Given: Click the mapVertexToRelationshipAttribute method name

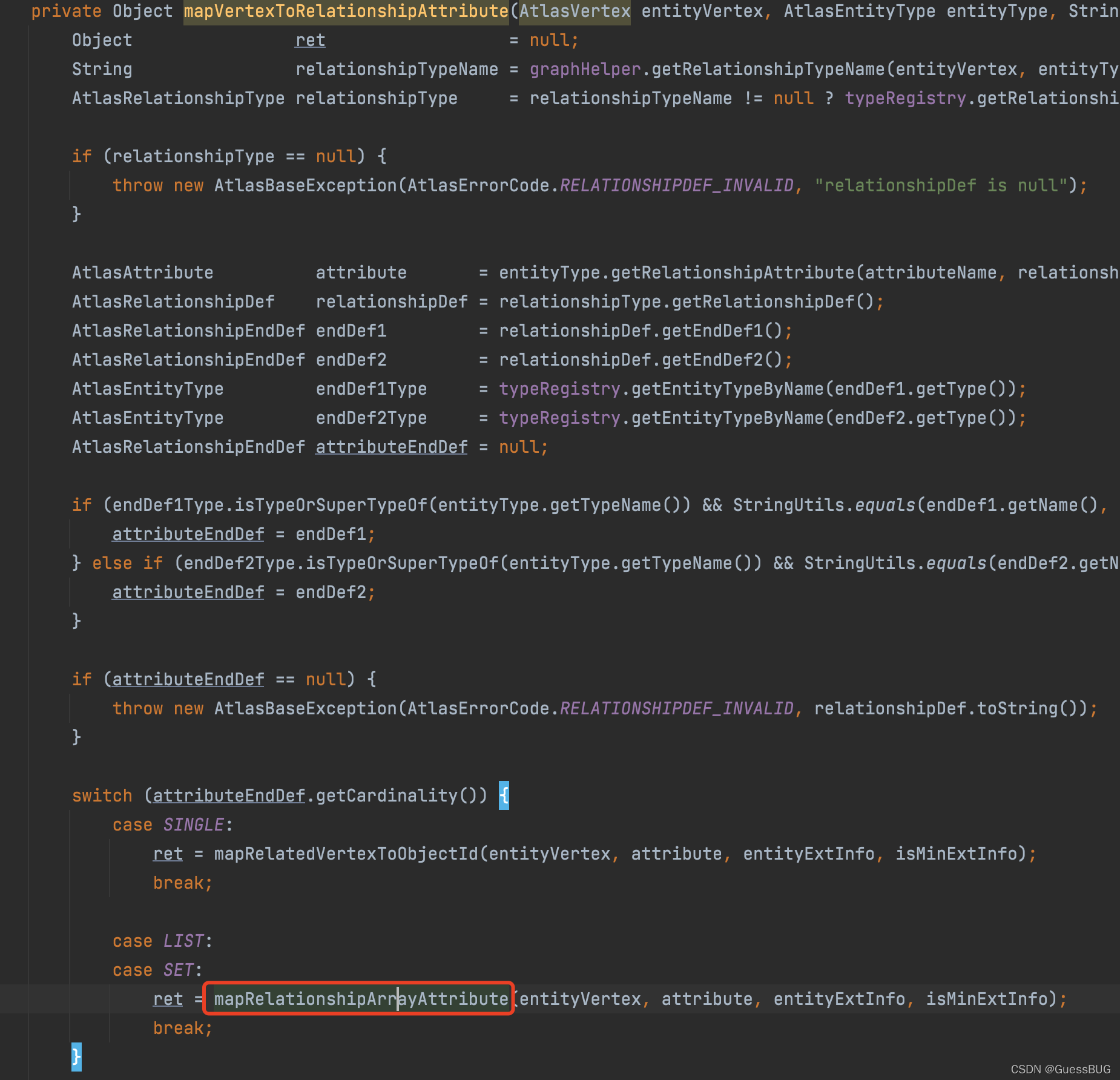Looking at the screenshot, I should coord(346,12).
